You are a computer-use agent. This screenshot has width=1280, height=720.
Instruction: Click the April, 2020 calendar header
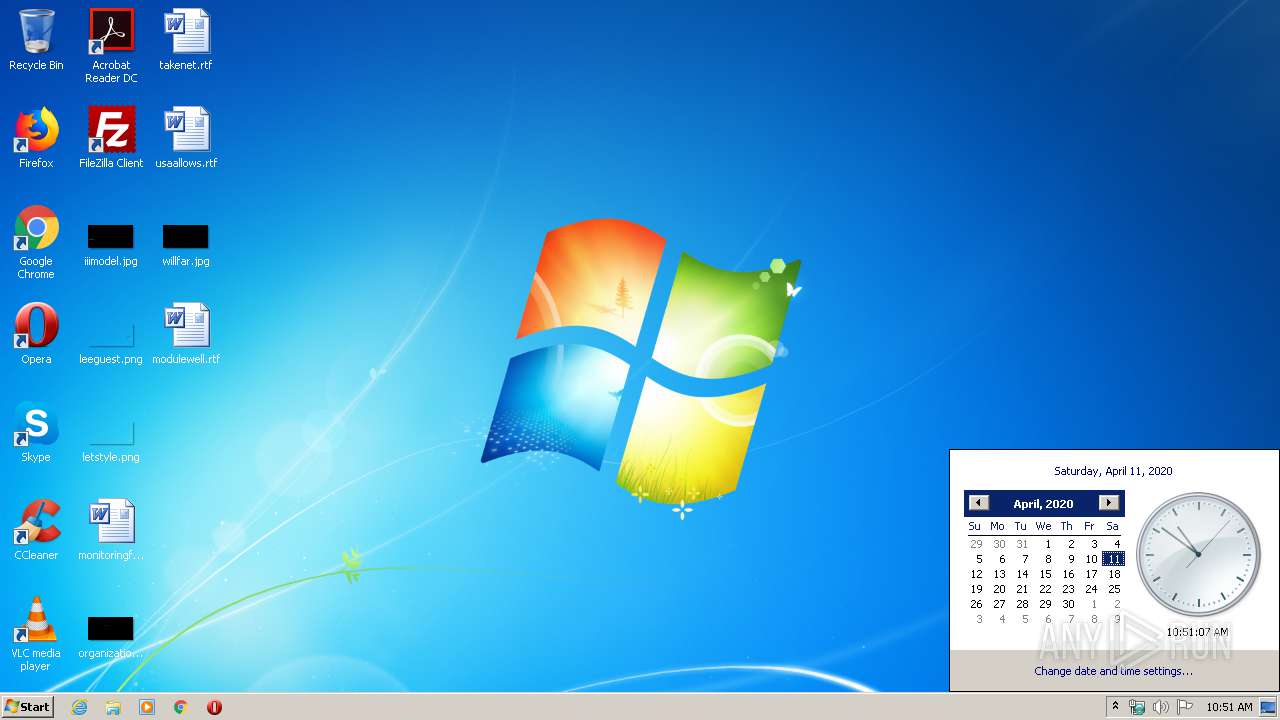pyautogui.click(x=1043, y=504)
